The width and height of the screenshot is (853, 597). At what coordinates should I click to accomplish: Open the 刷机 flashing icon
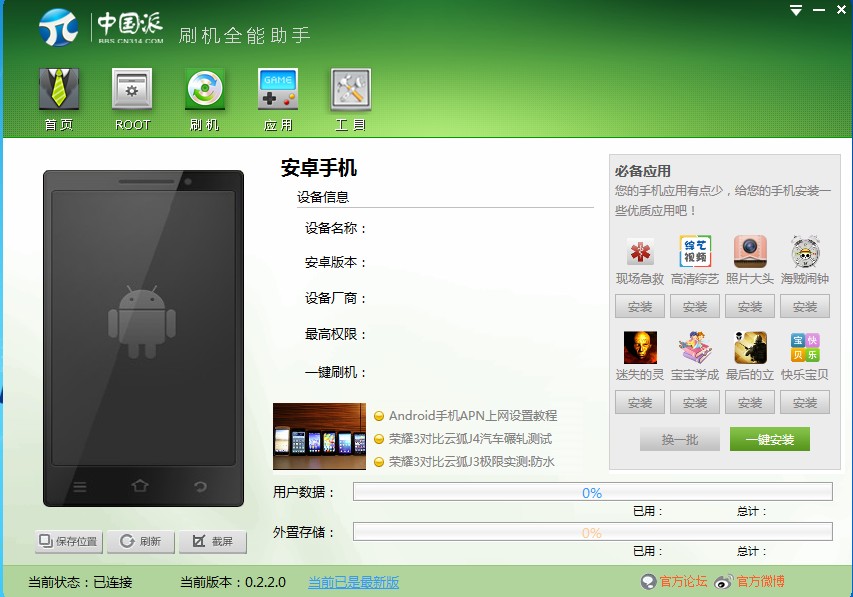(205, 88)
